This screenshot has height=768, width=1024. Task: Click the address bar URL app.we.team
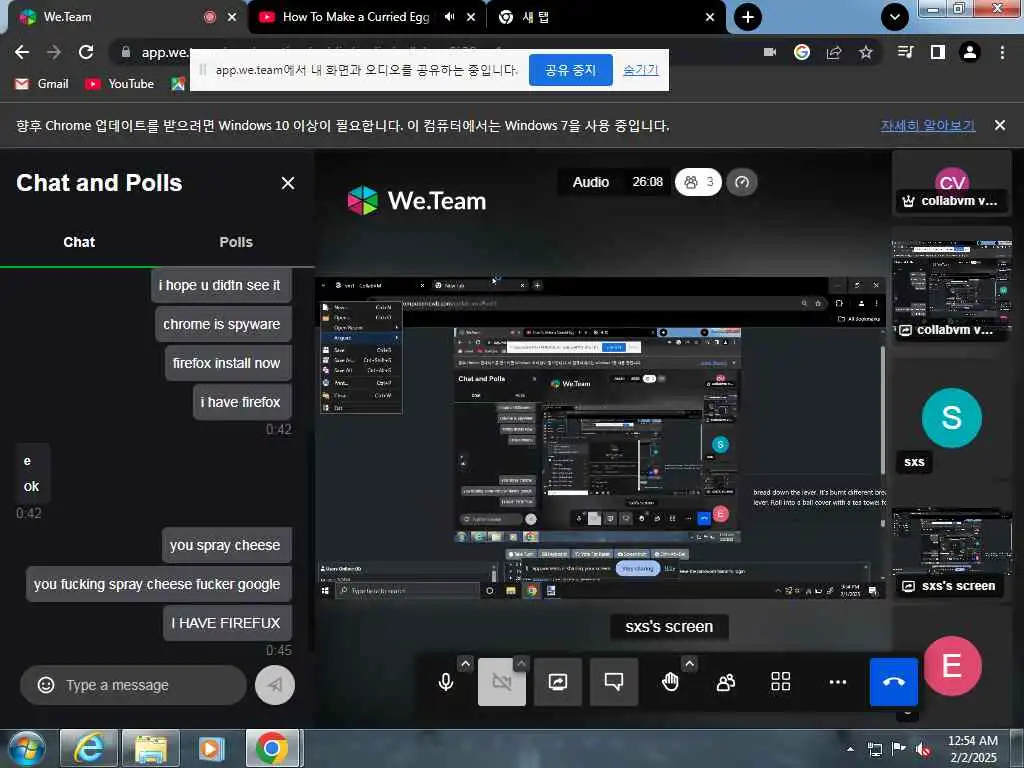coord(165,53)
